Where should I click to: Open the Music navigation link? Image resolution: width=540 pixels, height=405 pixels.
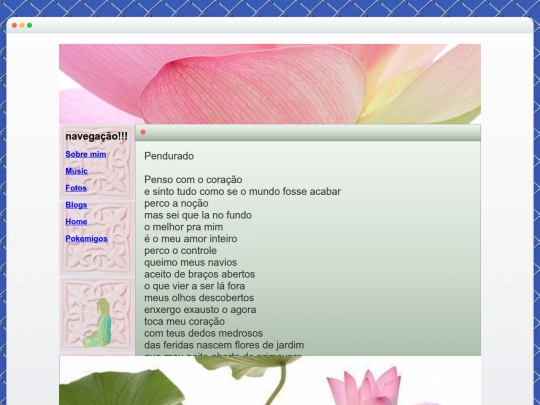coord(76,171)
